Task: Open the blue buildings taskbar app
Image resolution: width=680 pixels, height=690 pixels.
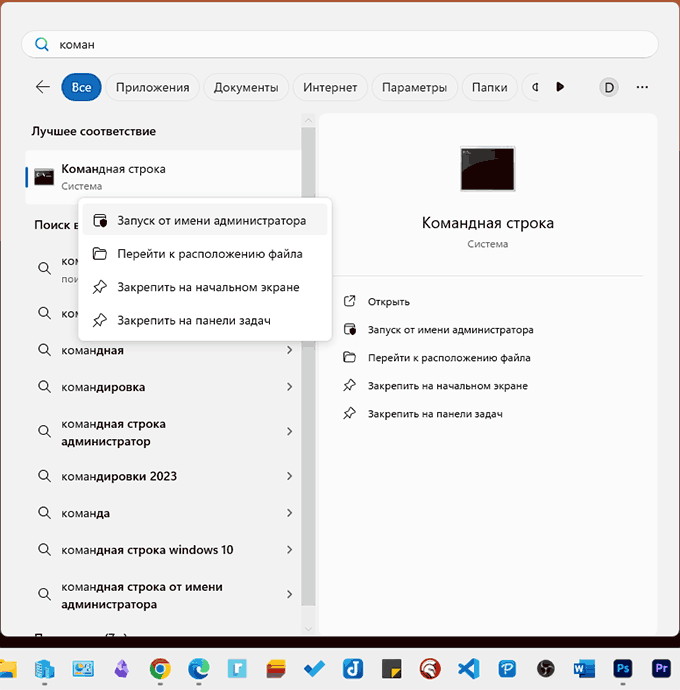Action: [x=44, y=669]
